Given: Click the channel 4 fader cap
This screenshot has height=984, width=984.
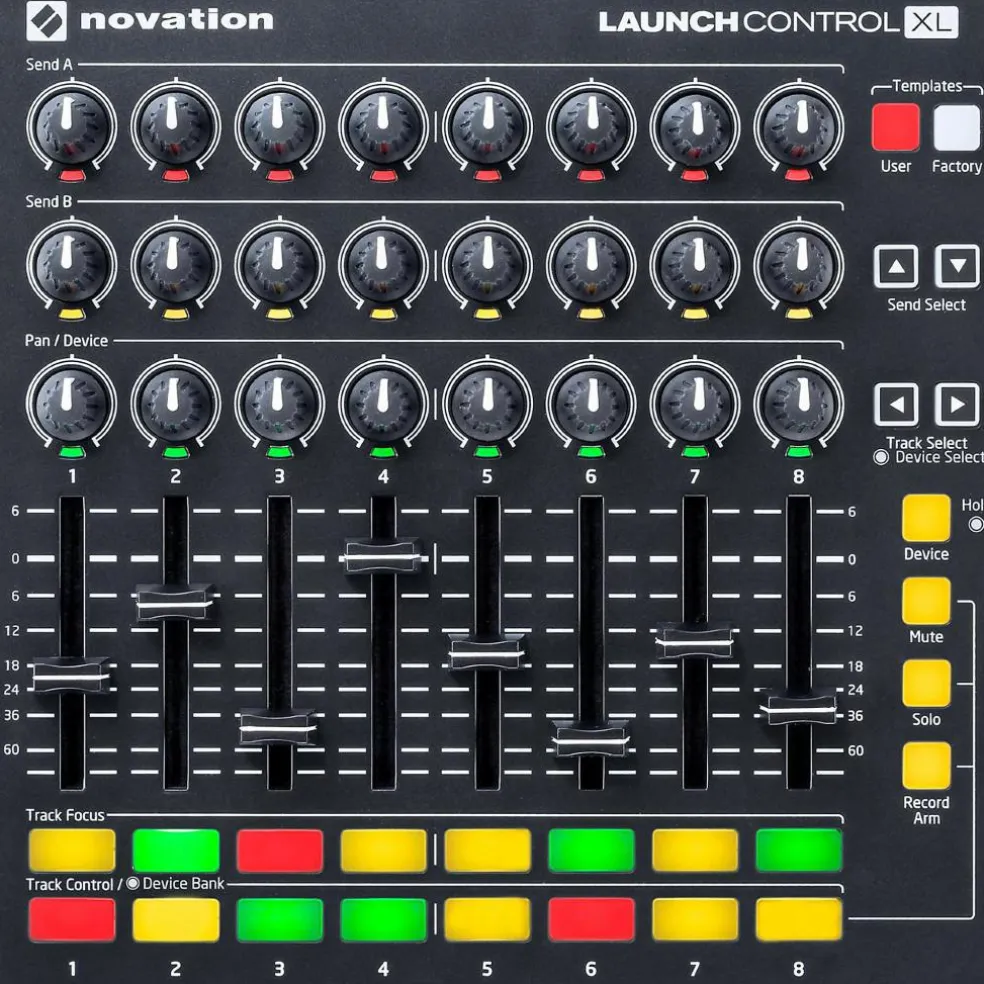Looking at the screenshot, I should (383, 556).
